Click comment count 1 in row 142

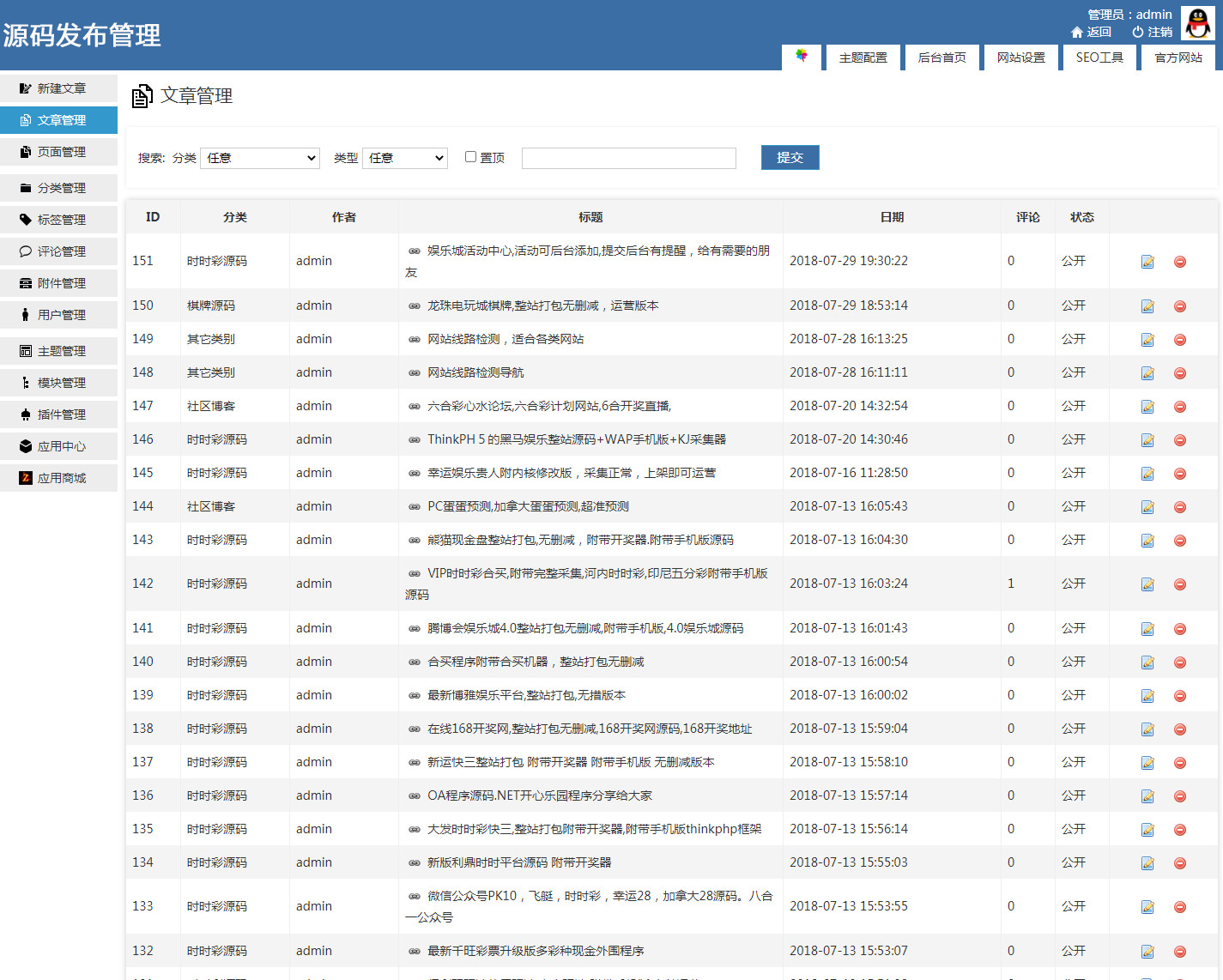(1011, 584)
